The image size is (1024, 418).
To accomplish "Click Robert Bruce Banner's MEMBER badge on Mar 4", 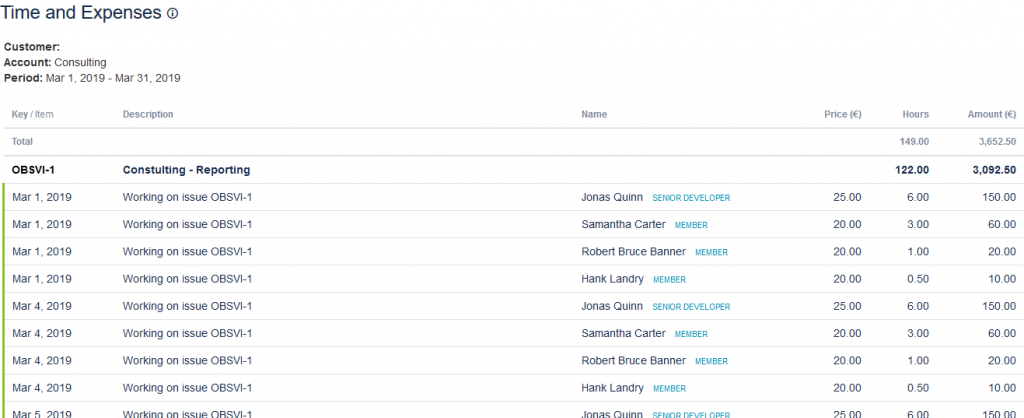I will [711, 361].
